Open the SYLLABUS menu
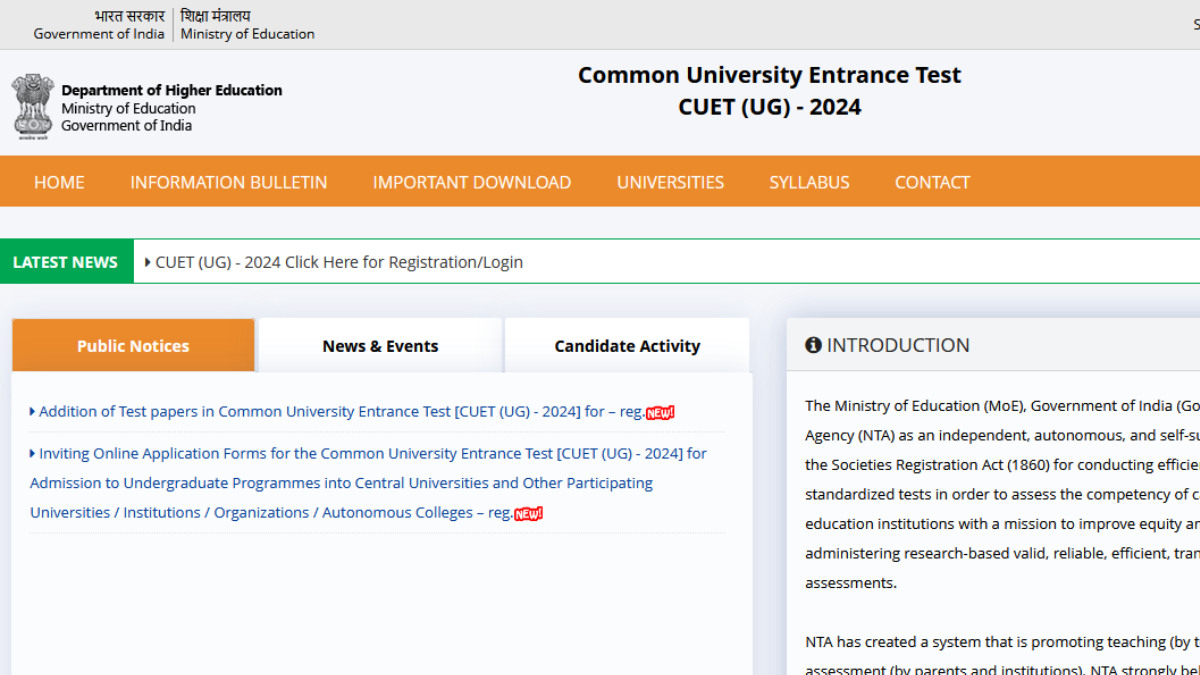Image resolution: width=1200 pixels, height=675 pixels. (809, 182)
